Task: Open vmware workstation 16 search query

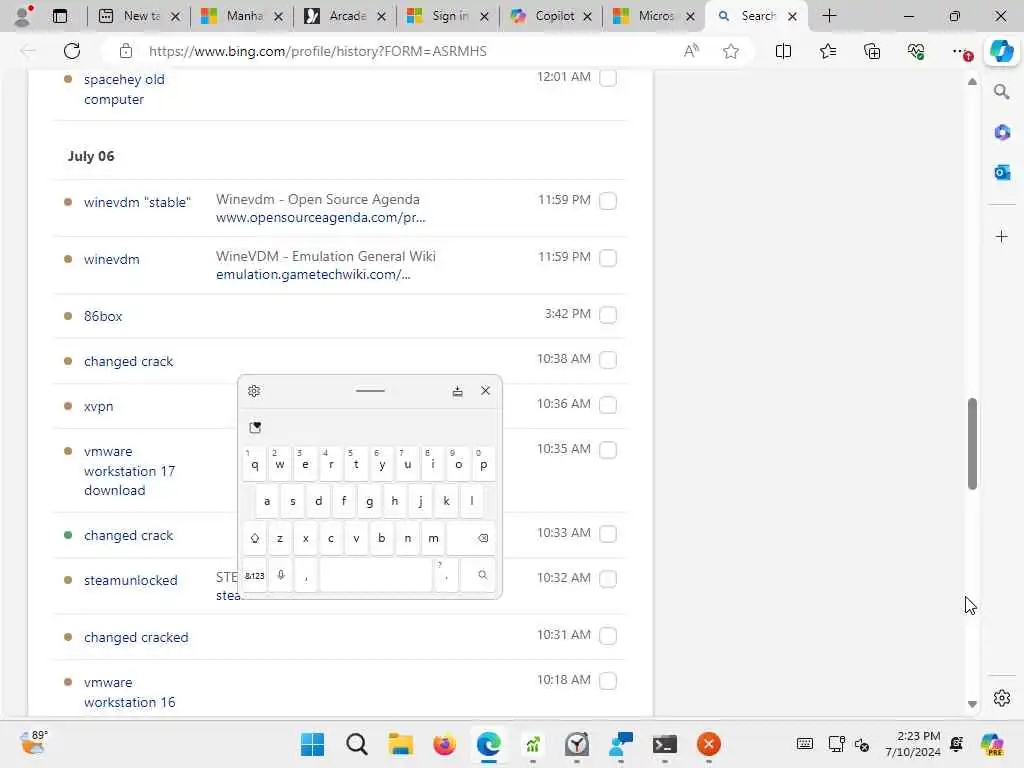Action: (129, 692)
